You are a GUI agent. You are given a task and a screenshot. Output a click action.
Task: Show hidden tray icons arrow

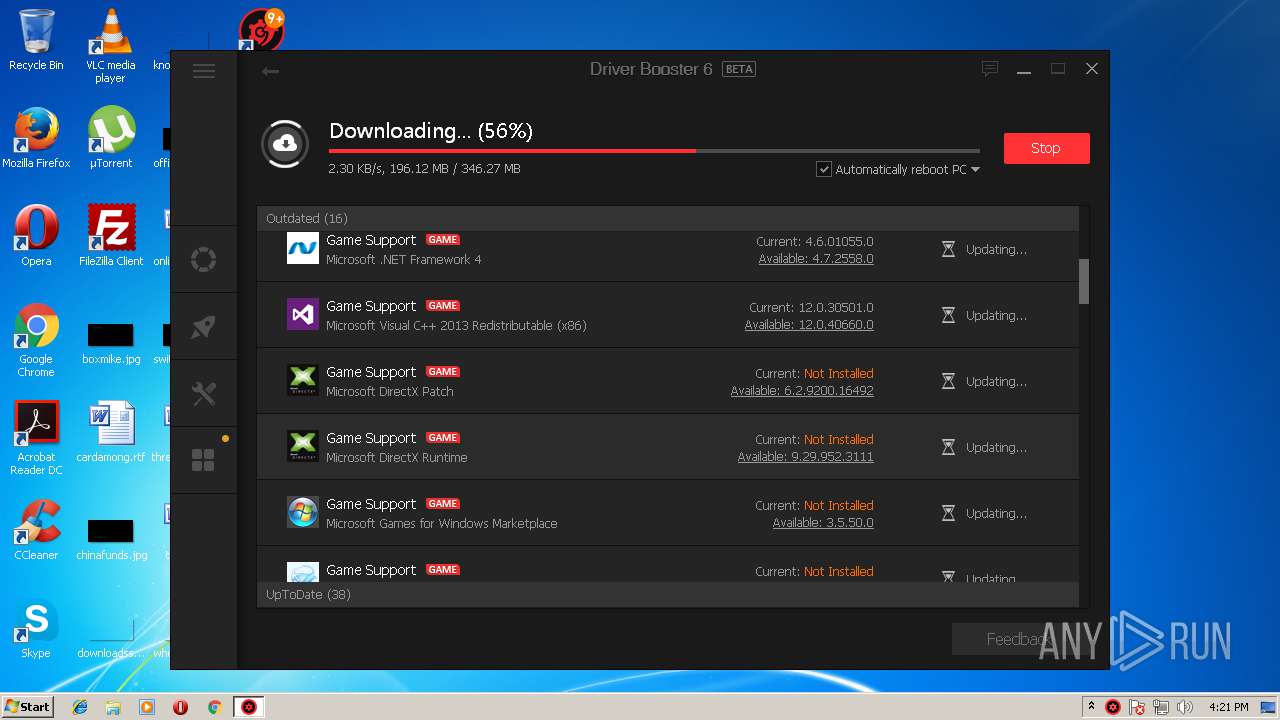(1091, 707)
